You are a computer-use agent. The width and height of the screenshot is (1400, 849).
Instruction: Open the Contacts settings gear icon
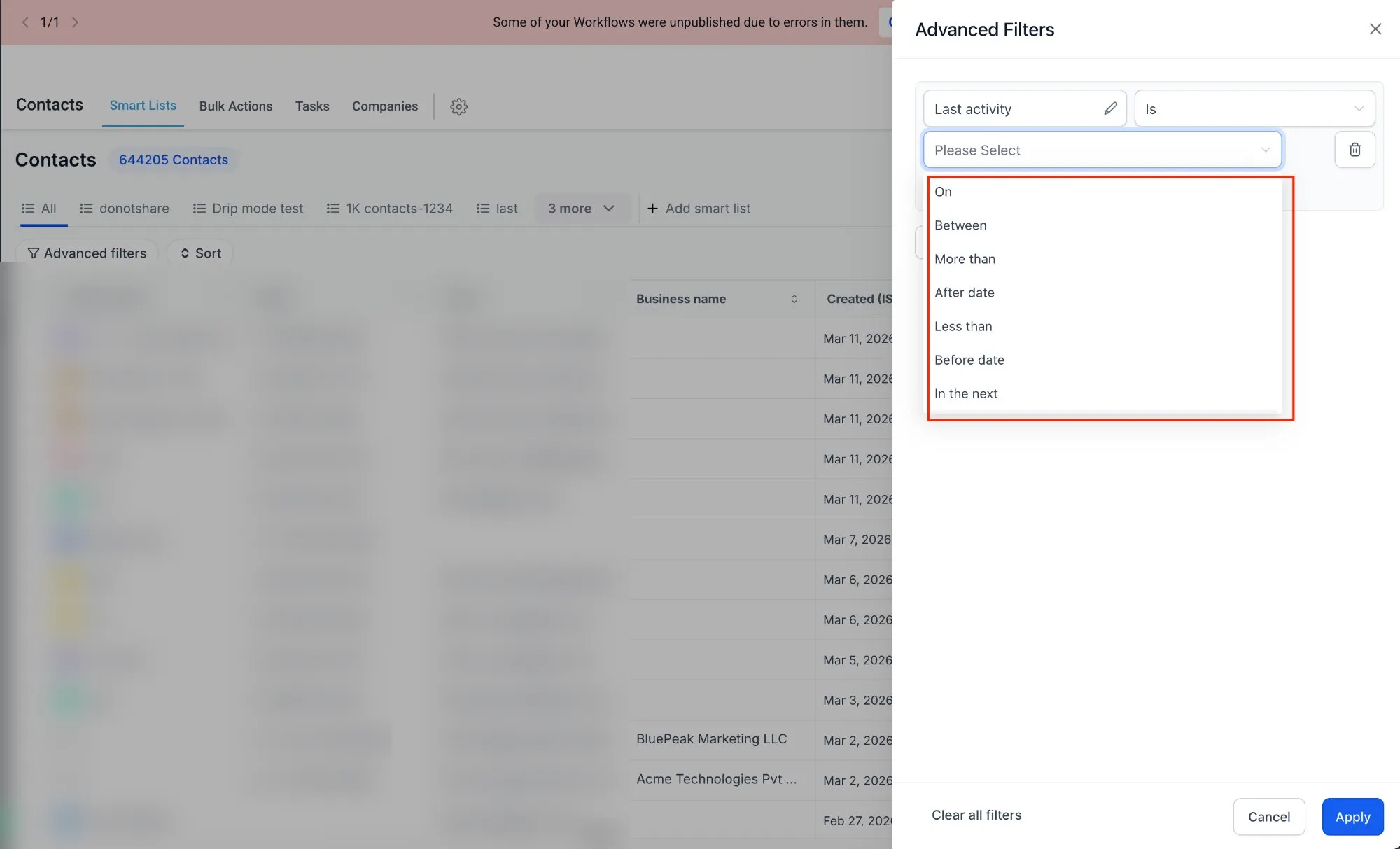(458, 106)
